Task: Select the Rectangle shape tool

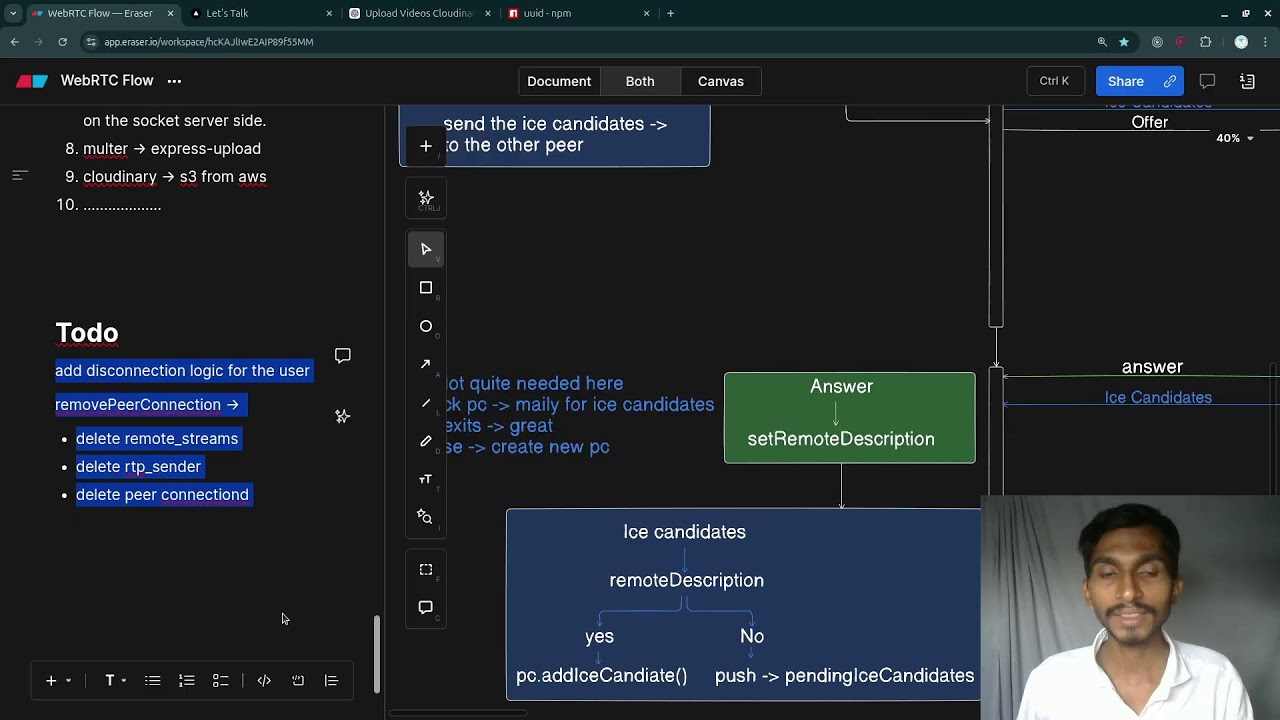Action: click(x=426, y=288)
